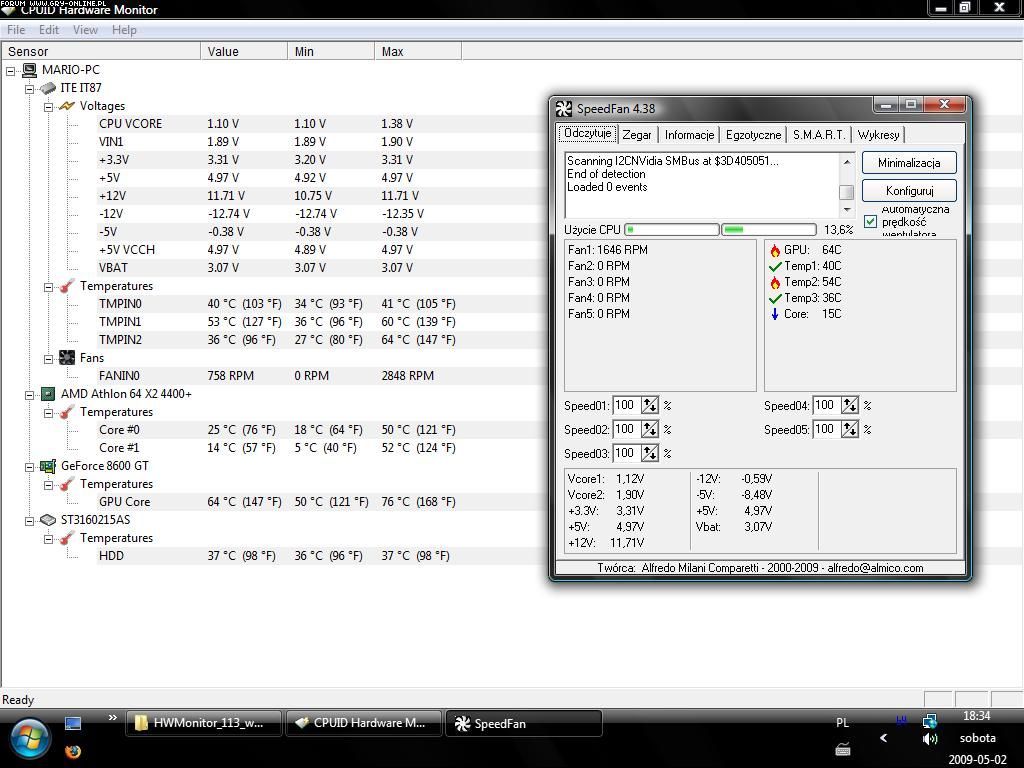Click the Firefox quick launch icon
This screenshot has height=768, width=1024.
73,751
